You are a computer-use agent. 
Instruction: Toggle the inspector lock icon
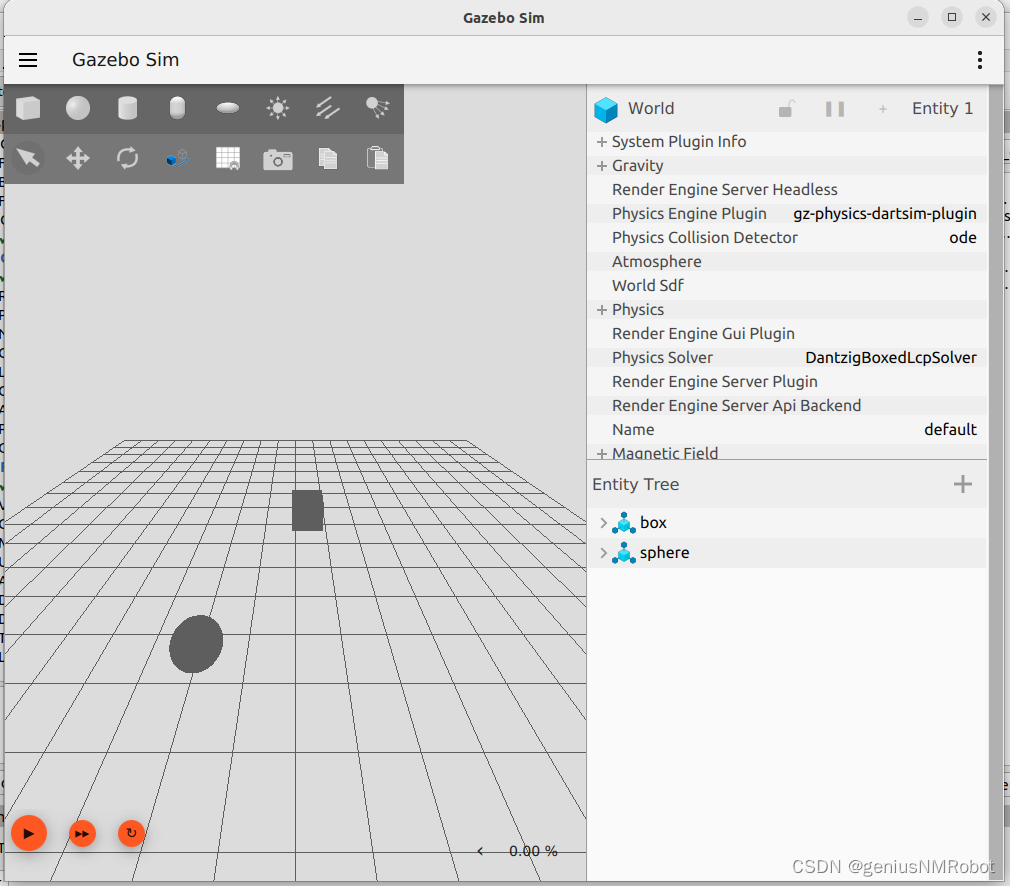[786, 109]
